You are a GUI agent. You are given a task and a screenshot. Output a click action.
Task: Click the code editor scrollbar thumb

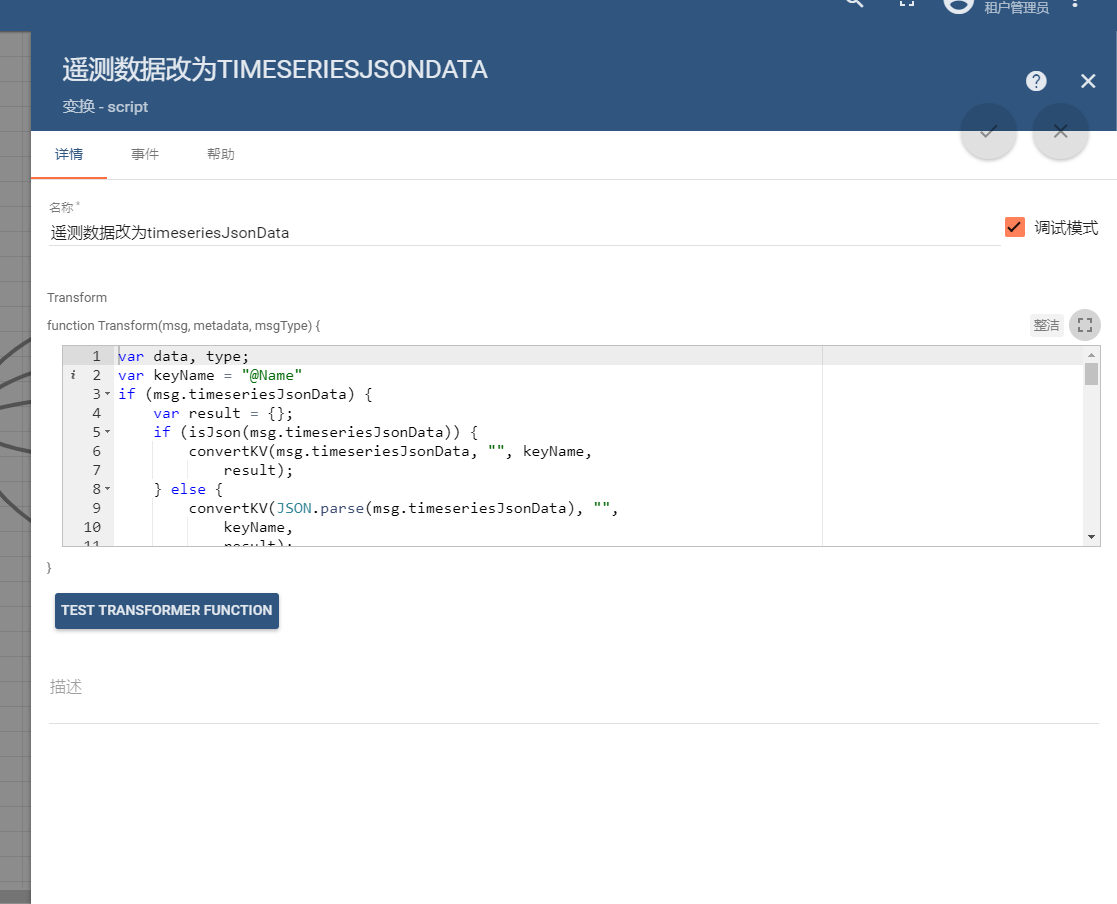[x=1091, y=374]
